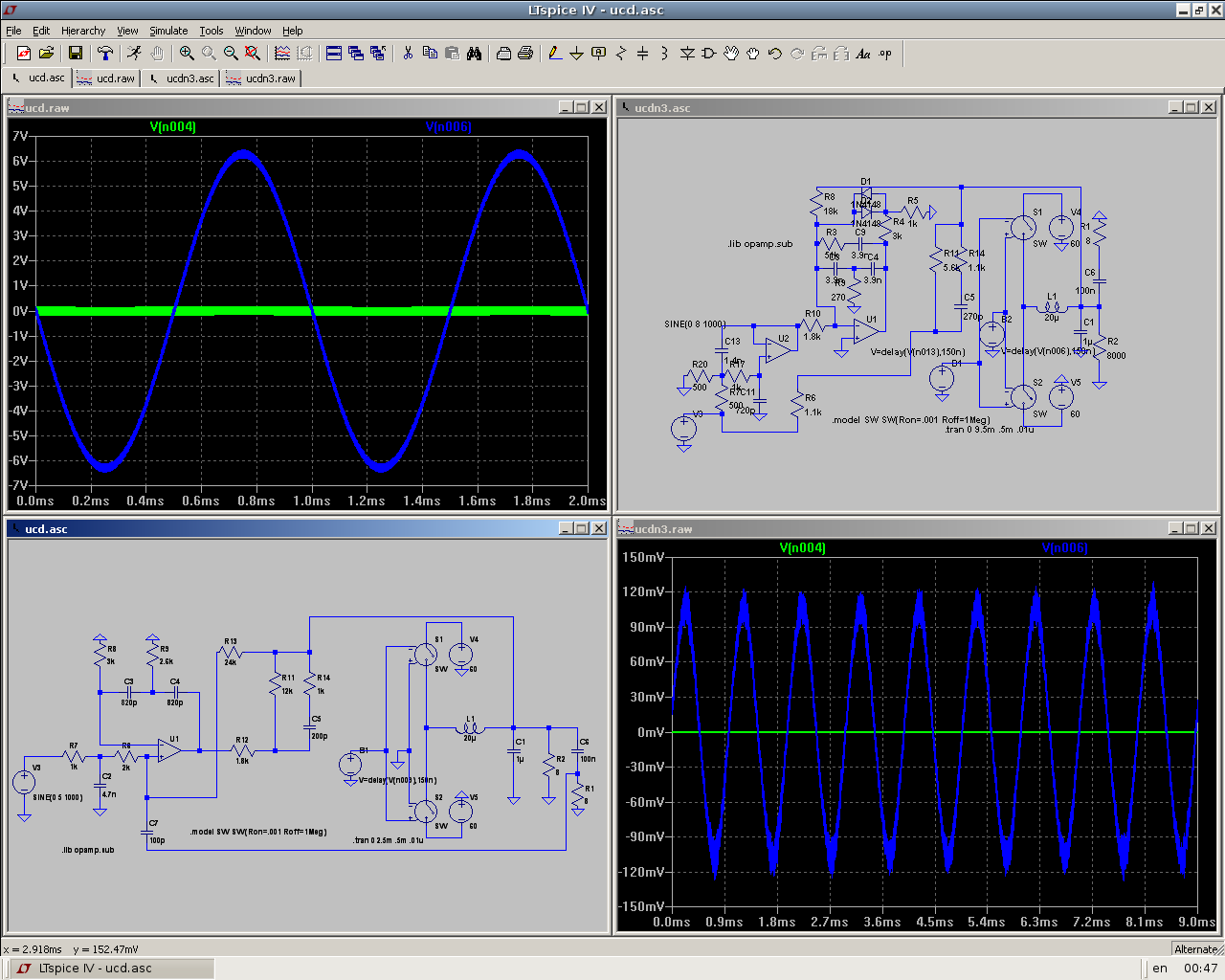
Task: Open the Control Panel hammer icon
Action: [x=105, y=54]
